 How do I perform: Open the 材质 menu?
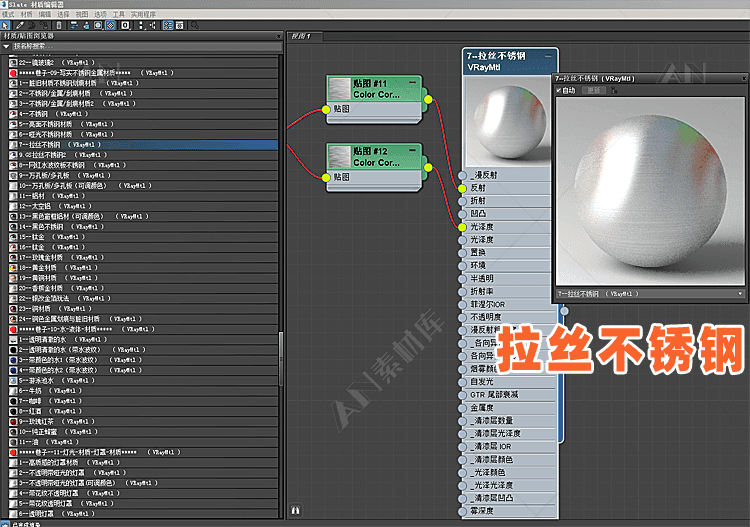point(25,14)
